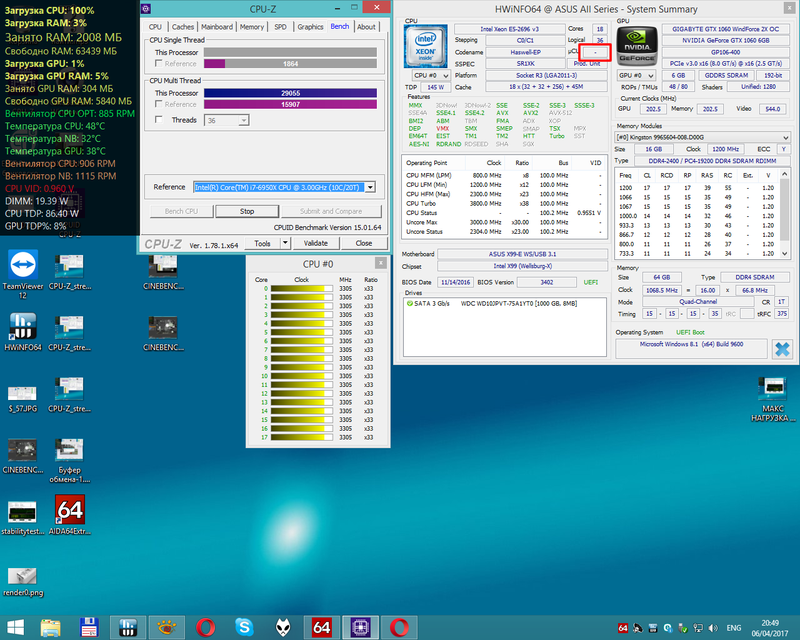Viewport: 800px width, 640px height.
Task: Click the Close button in CPU-Z
Action: [364, 243]
